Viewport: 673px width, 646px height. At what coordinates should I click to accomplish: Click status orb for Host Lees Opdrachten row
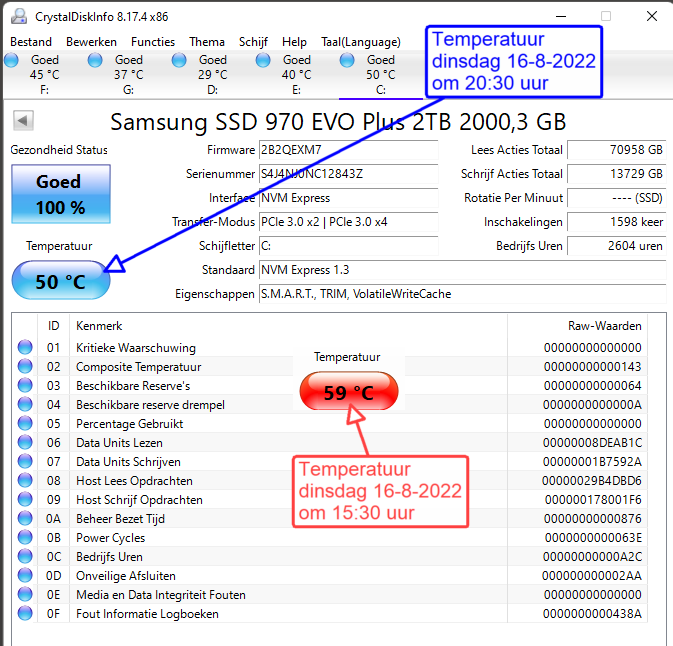(25, 481)
